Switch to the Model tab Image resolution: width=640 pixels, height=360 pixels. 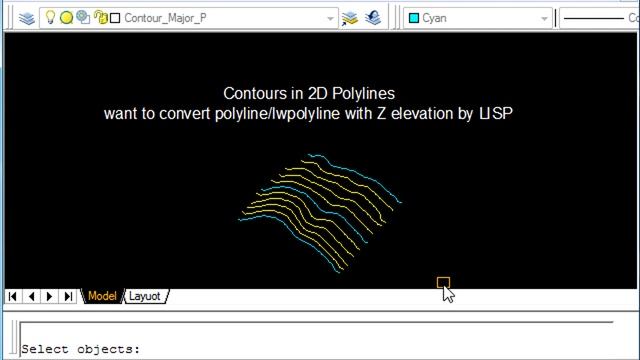point(102,296)
